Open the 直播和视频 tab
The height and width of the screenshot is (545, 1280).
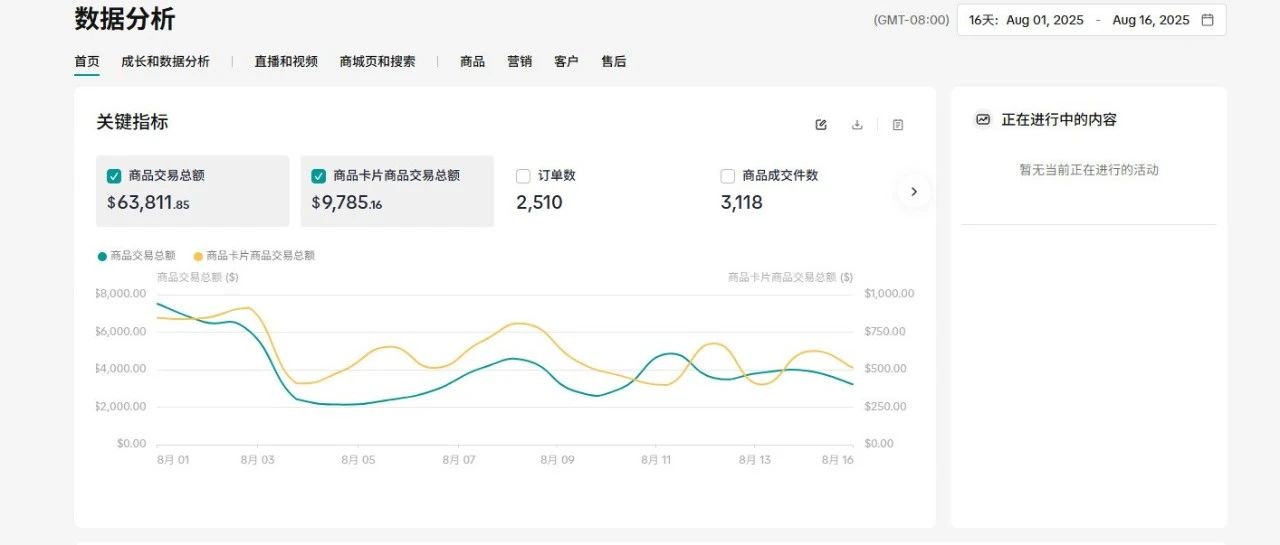tap(286, 62)
